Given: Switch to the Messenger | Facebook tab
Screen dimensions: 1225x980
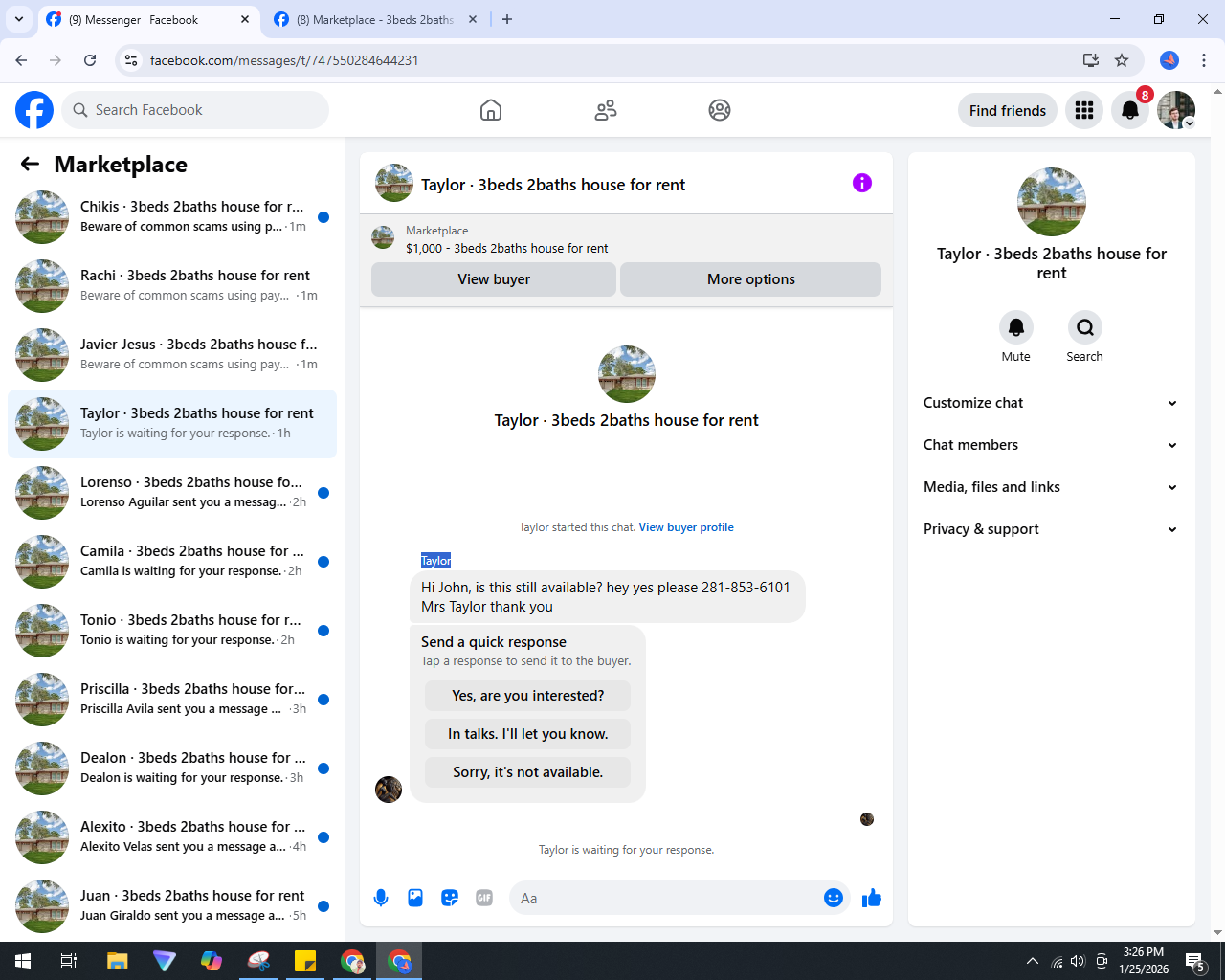Looking at the screenshot, I should click(148, 19).
